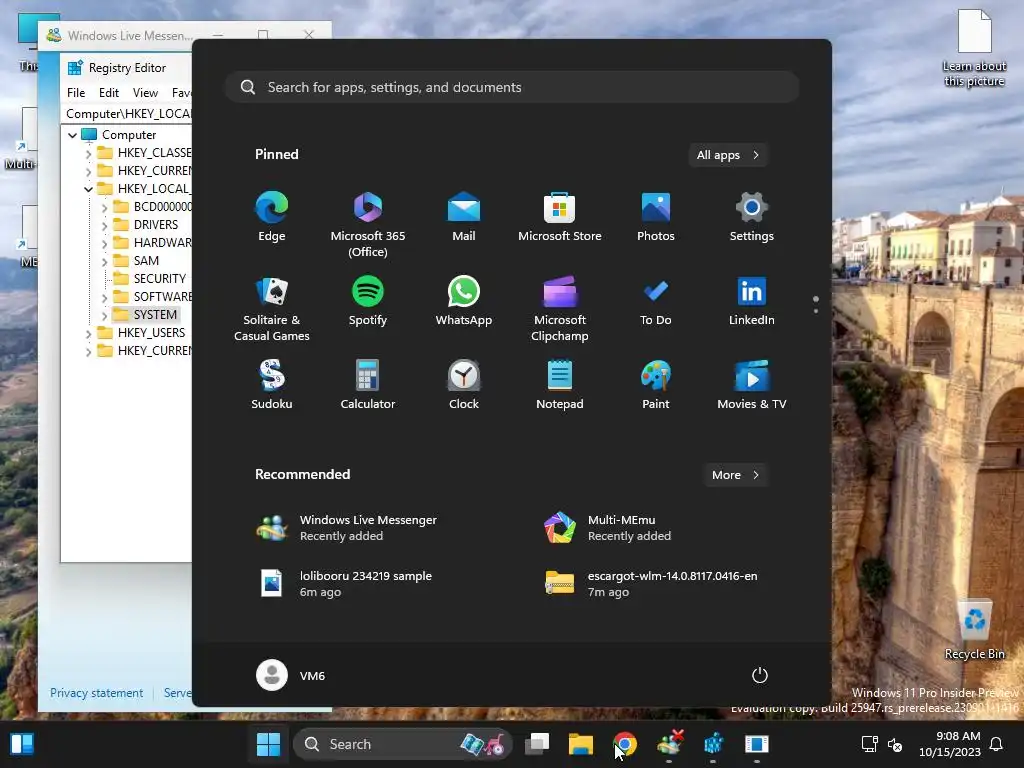
Task: Launch Microsoft 365 (Office) app
Action: [x=368, y=225]
